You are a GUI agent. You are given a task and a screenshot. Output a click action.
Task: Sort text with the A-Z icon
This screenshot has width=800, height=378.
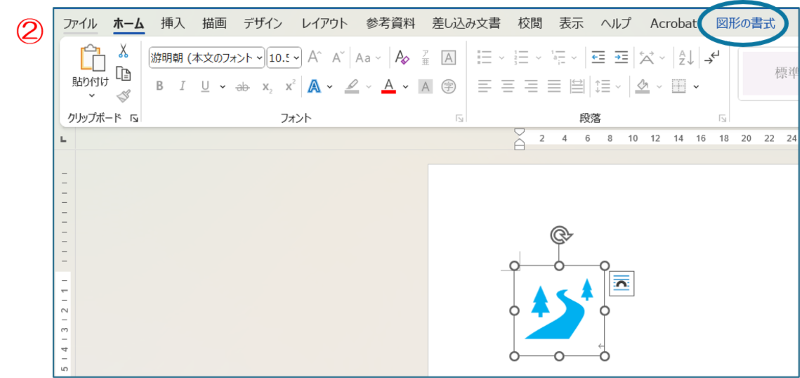686,58
